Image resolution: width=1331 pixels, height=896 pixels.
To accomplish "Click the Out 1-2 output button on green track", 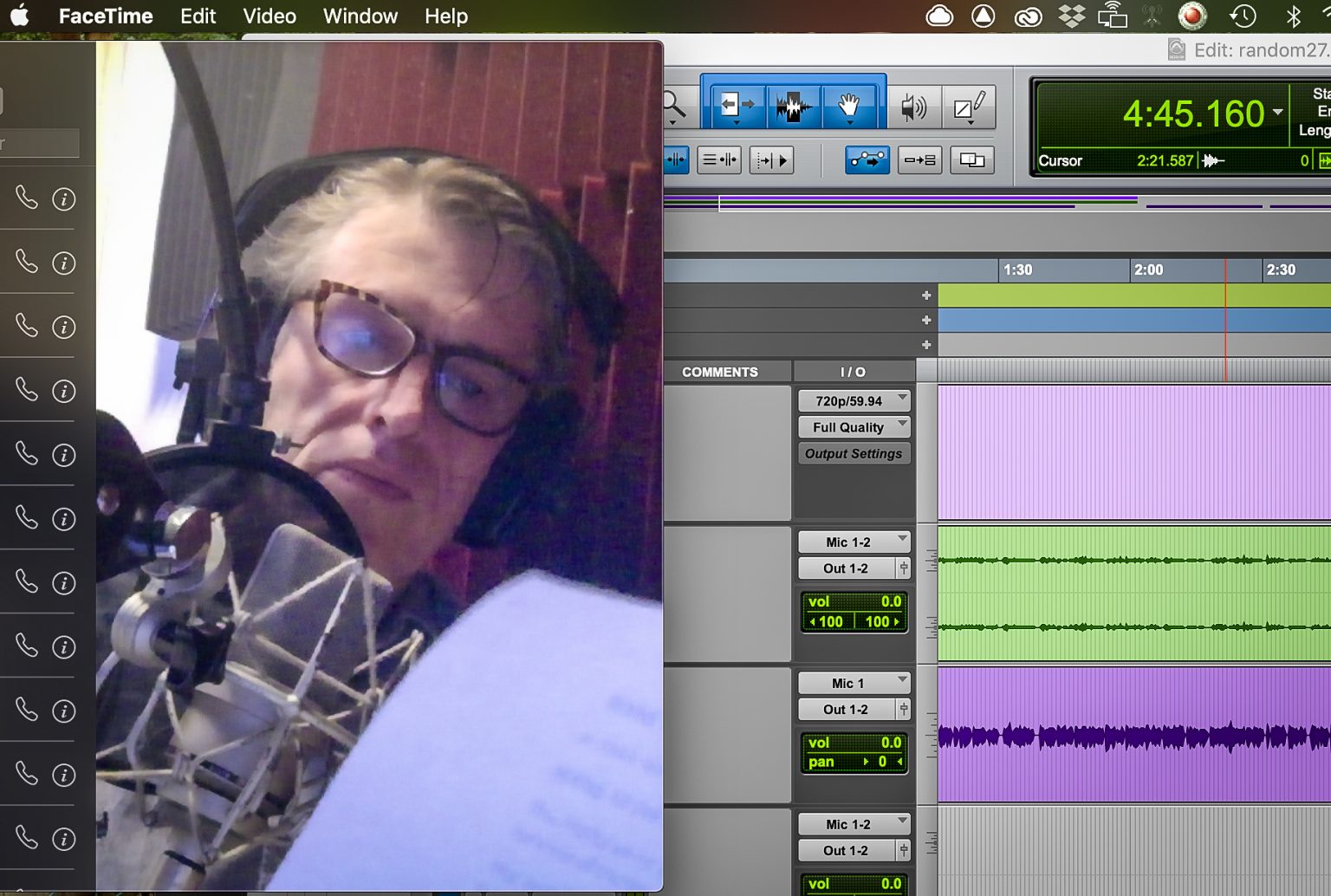I will pos(846,568).
